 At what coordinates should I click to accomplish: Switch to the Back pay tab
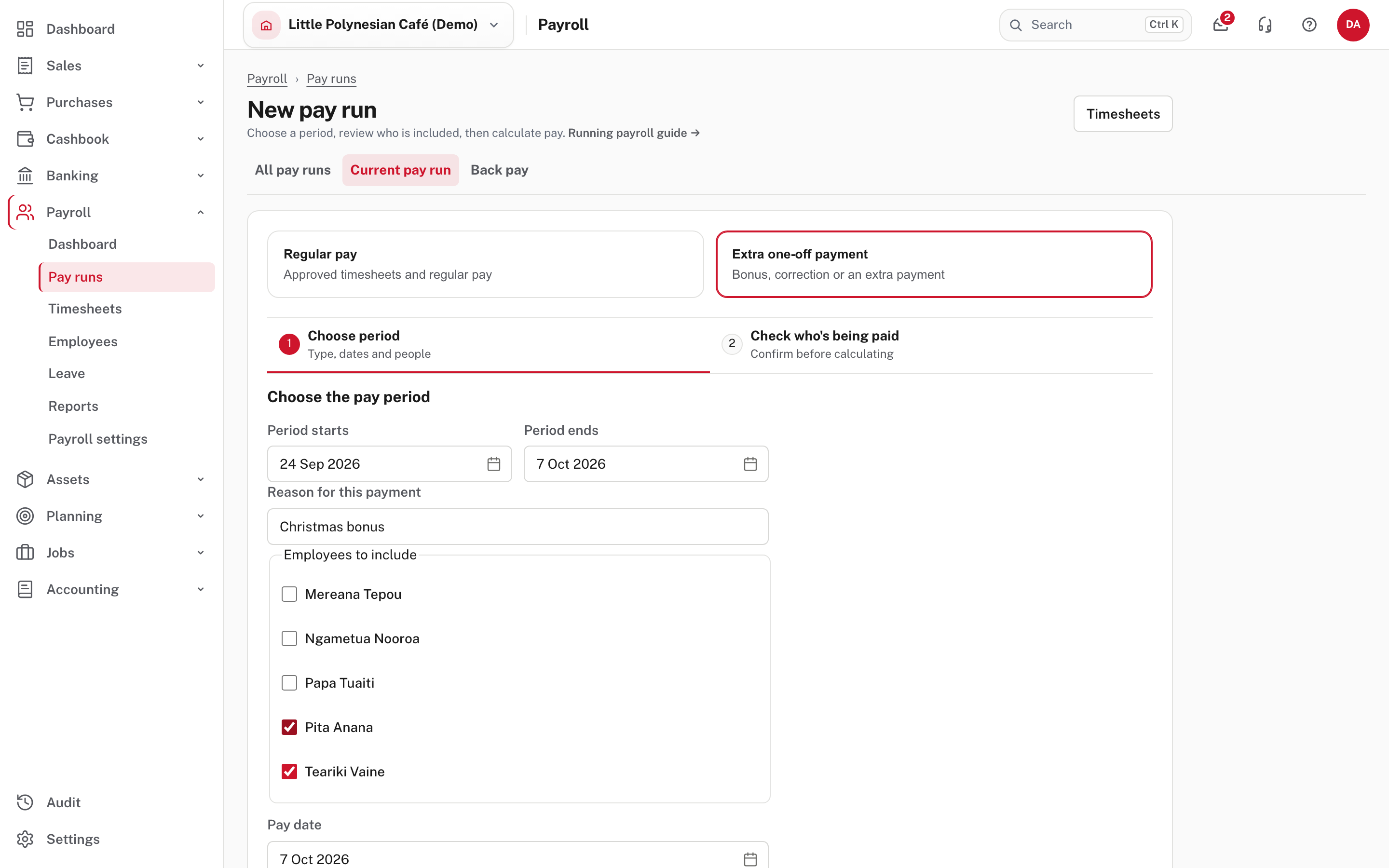499,170
